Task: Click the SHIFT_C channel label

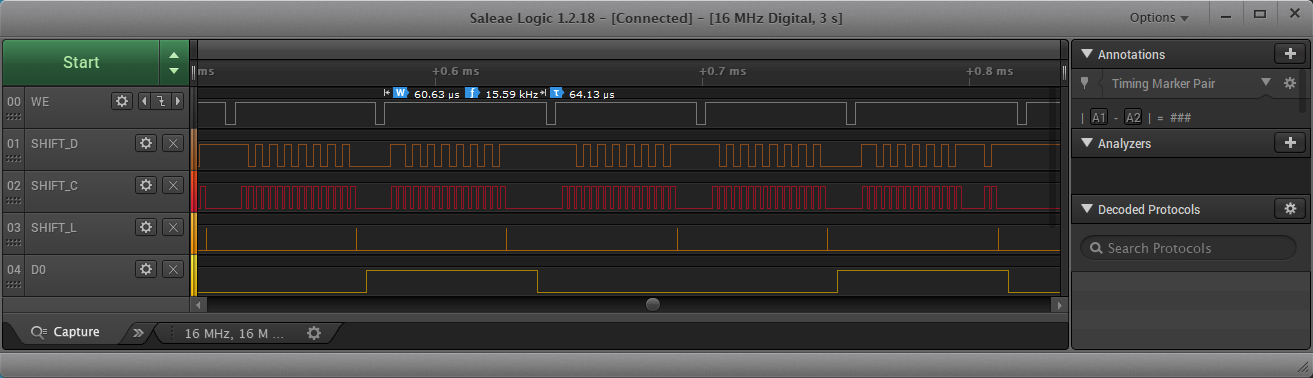Action: [x=54, y=185]
